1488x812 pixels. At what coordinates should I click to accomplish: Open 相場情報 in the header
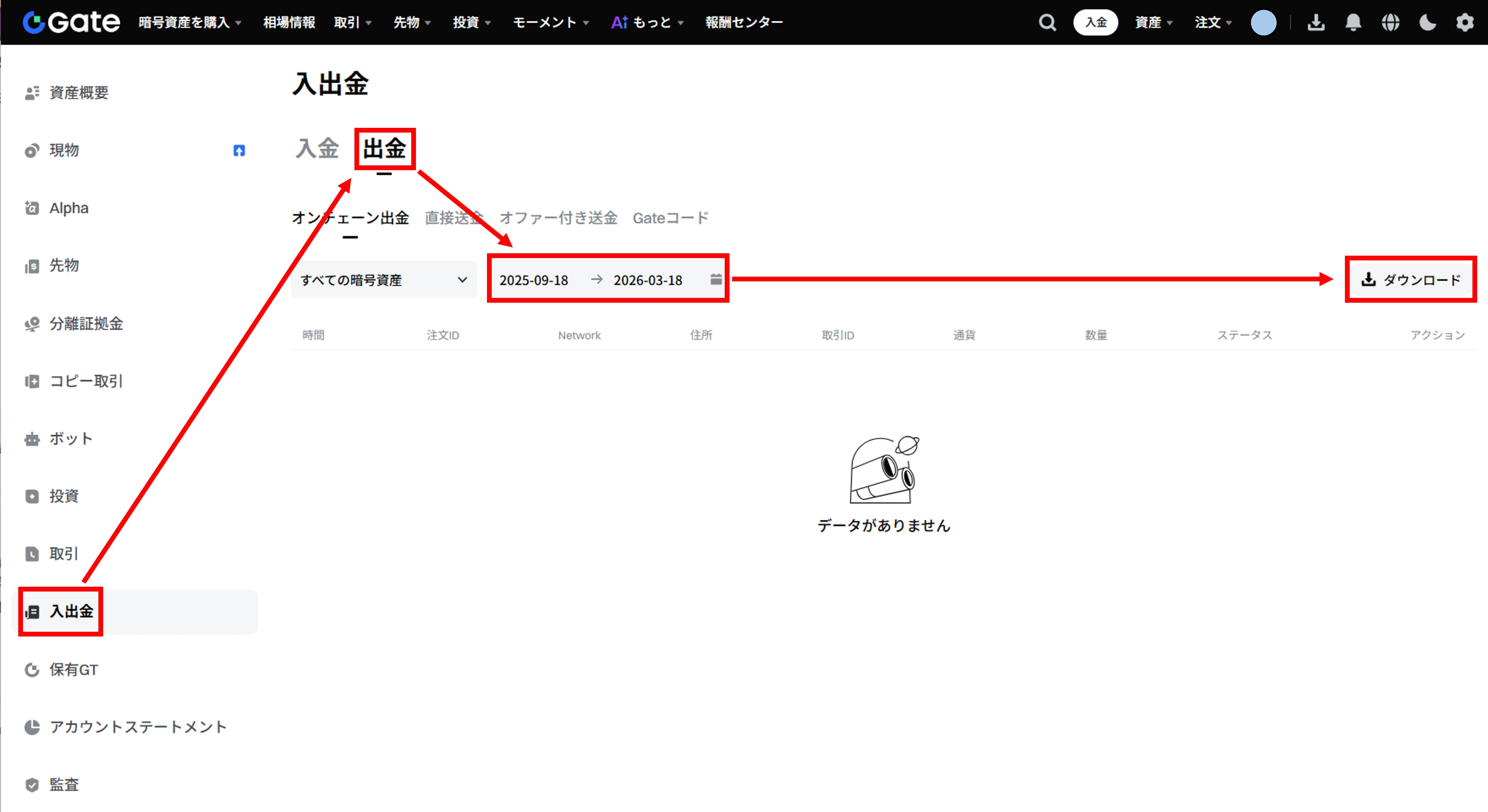point(289,23)
